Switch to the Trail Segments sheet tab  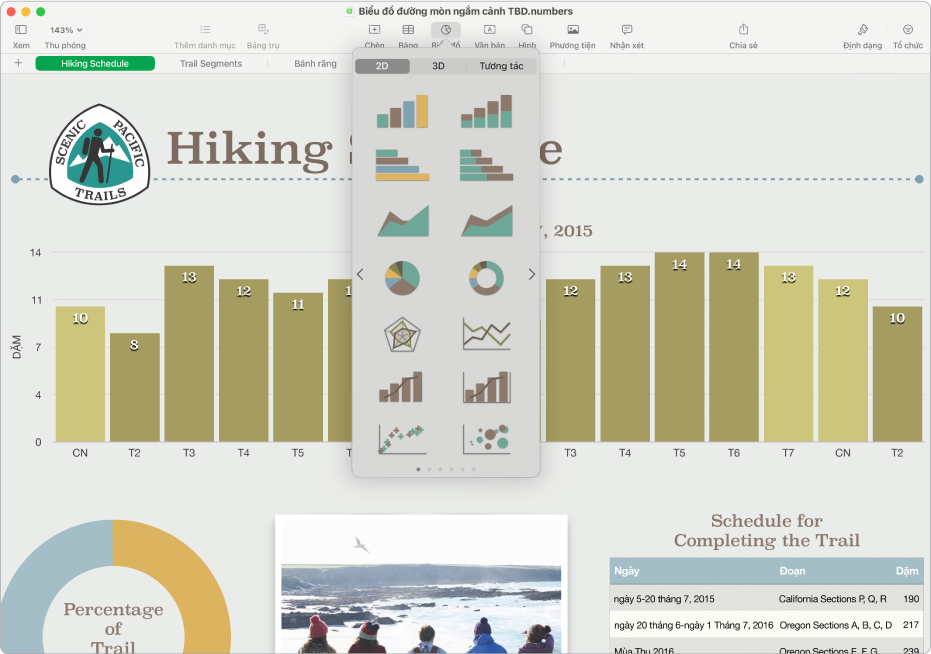tap(211, 63)
